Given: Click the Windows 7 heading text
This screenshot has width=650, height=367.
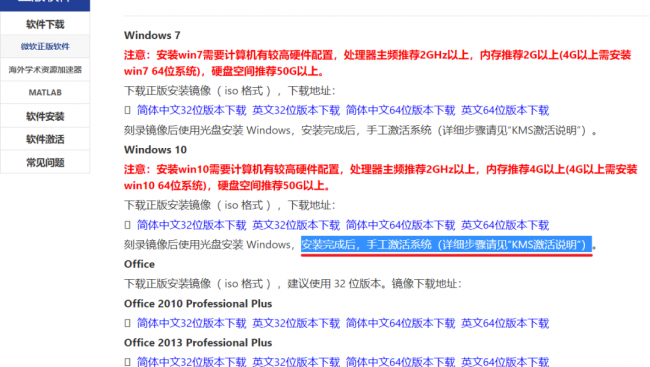Looking at the screenshot, I should point(152,35).
